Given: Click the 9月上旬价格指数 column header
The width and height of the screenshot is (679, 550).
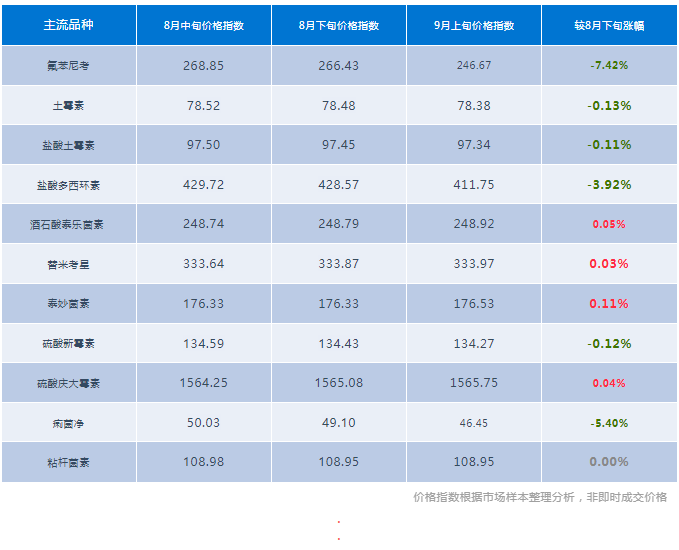Looking at the screenshot, I should [x=474, y=25].
